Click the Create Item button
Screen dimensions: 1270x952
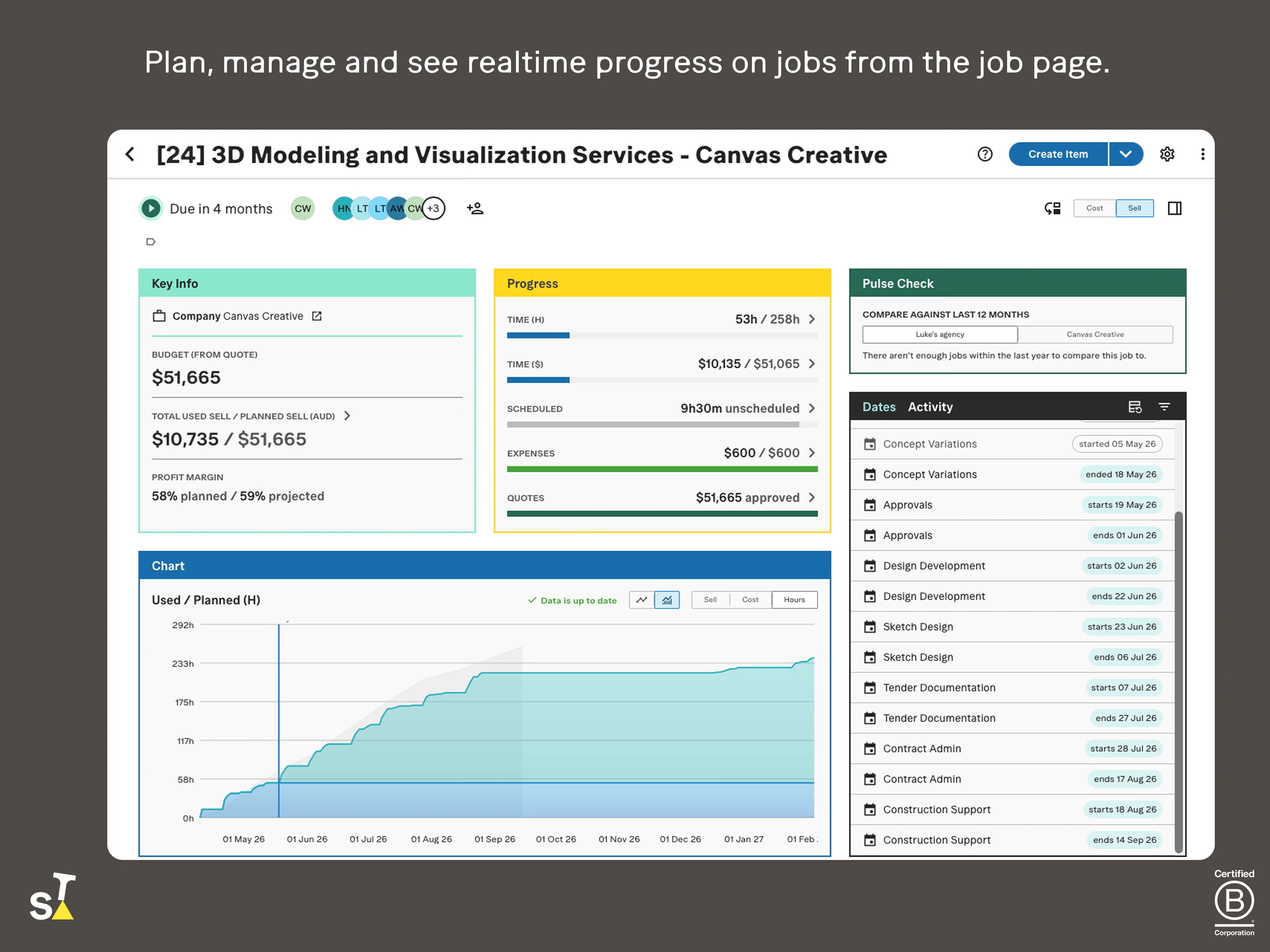tap(1058, 154)
